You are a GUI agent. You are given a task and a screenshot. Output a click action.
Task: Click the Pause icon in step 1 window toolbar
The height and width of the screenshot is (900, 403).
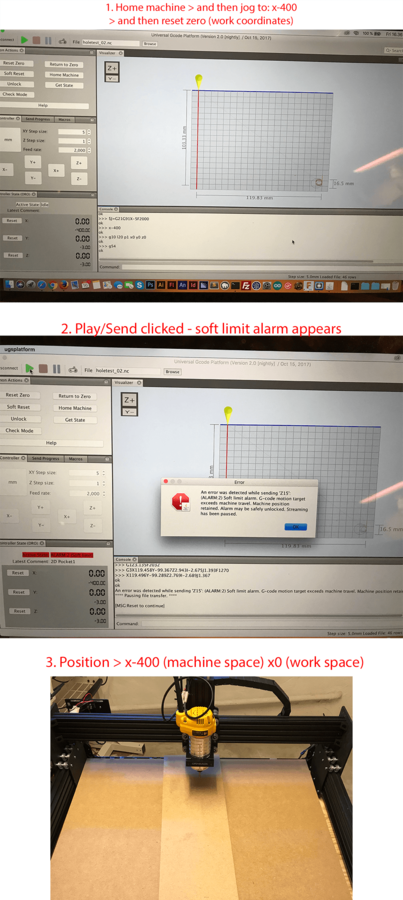48,41
